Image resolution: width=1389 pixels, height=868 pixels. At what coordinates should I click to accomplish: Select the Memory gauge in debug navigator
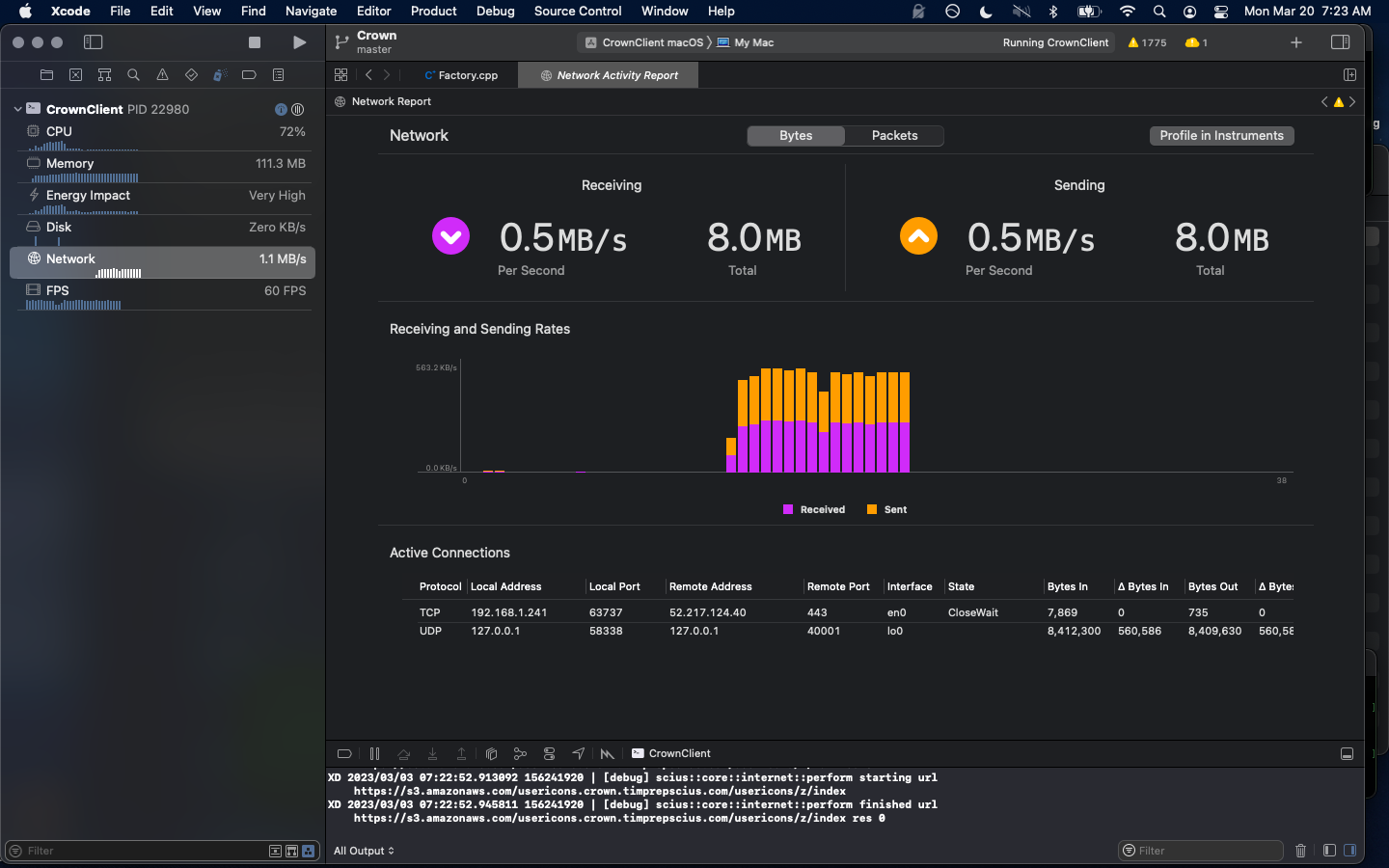click(x=69, y=164)
